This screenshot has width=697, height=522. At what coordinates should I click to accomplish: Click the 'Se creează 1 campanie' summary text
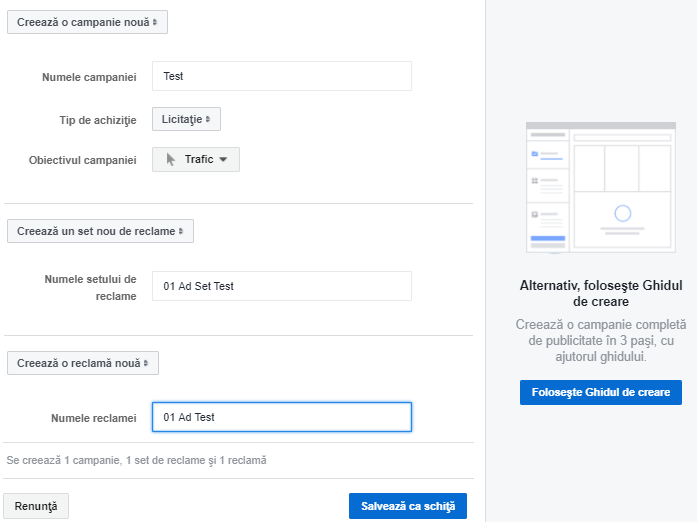[136, 461]
